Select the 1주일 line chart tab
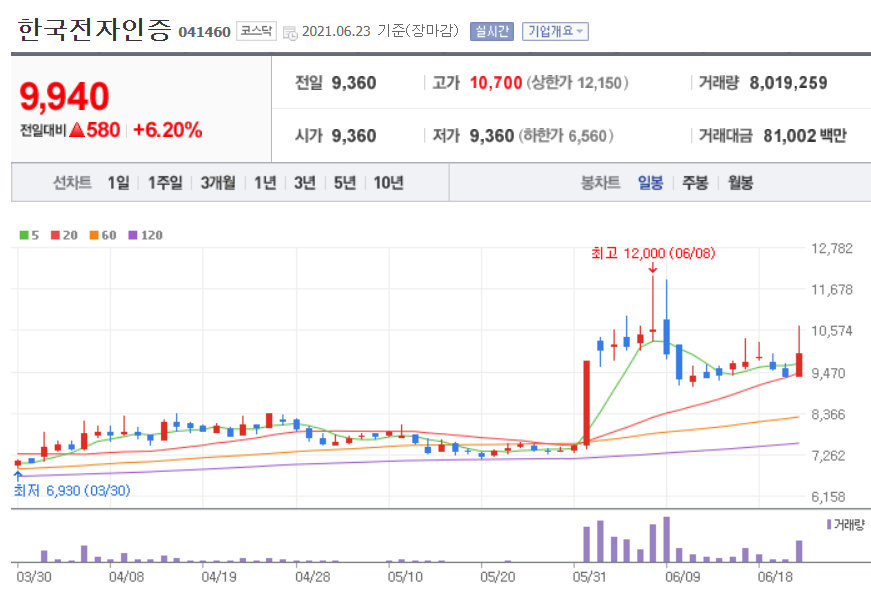871x590 pixels. click(165, 182)
